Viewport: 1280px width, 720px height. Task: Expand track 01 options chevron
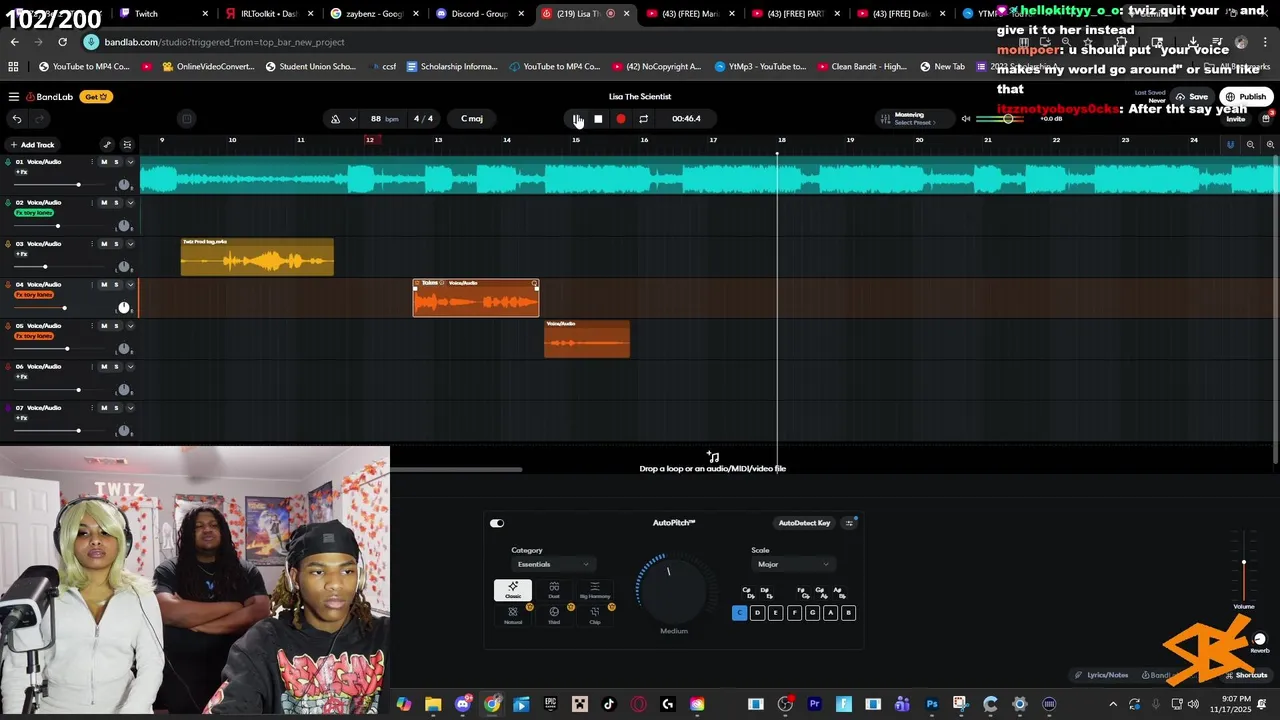coord(130,162)
